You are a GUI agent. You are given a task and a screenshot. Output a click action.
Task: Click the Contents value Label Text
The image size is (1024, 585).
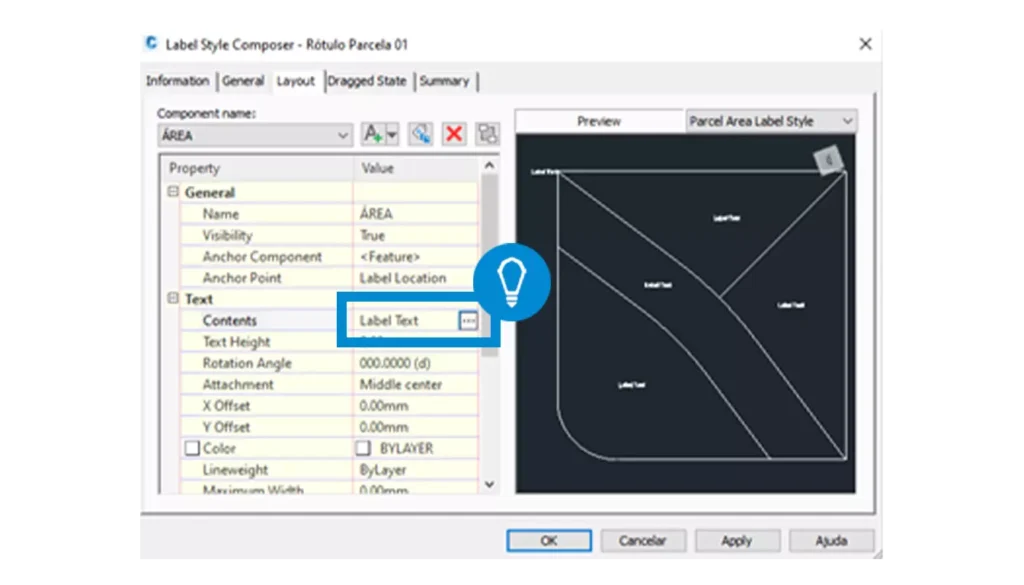tap(389, 321)
